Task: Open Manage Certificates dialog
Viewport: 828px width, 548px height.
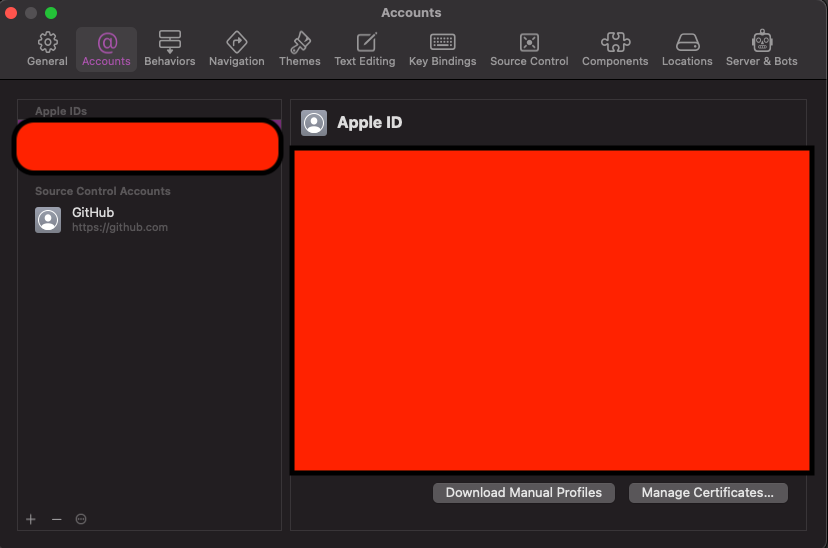Action: (708, 493)
